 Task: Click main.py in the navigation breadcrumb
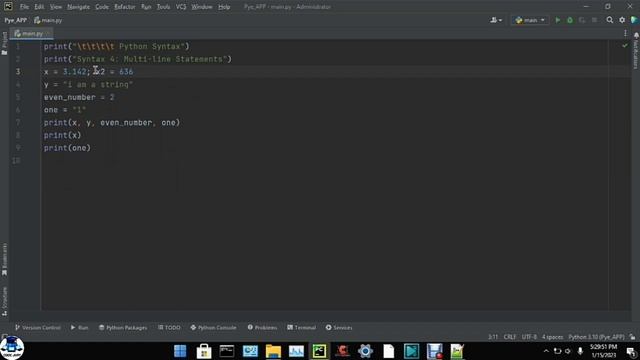coord(48,20)
